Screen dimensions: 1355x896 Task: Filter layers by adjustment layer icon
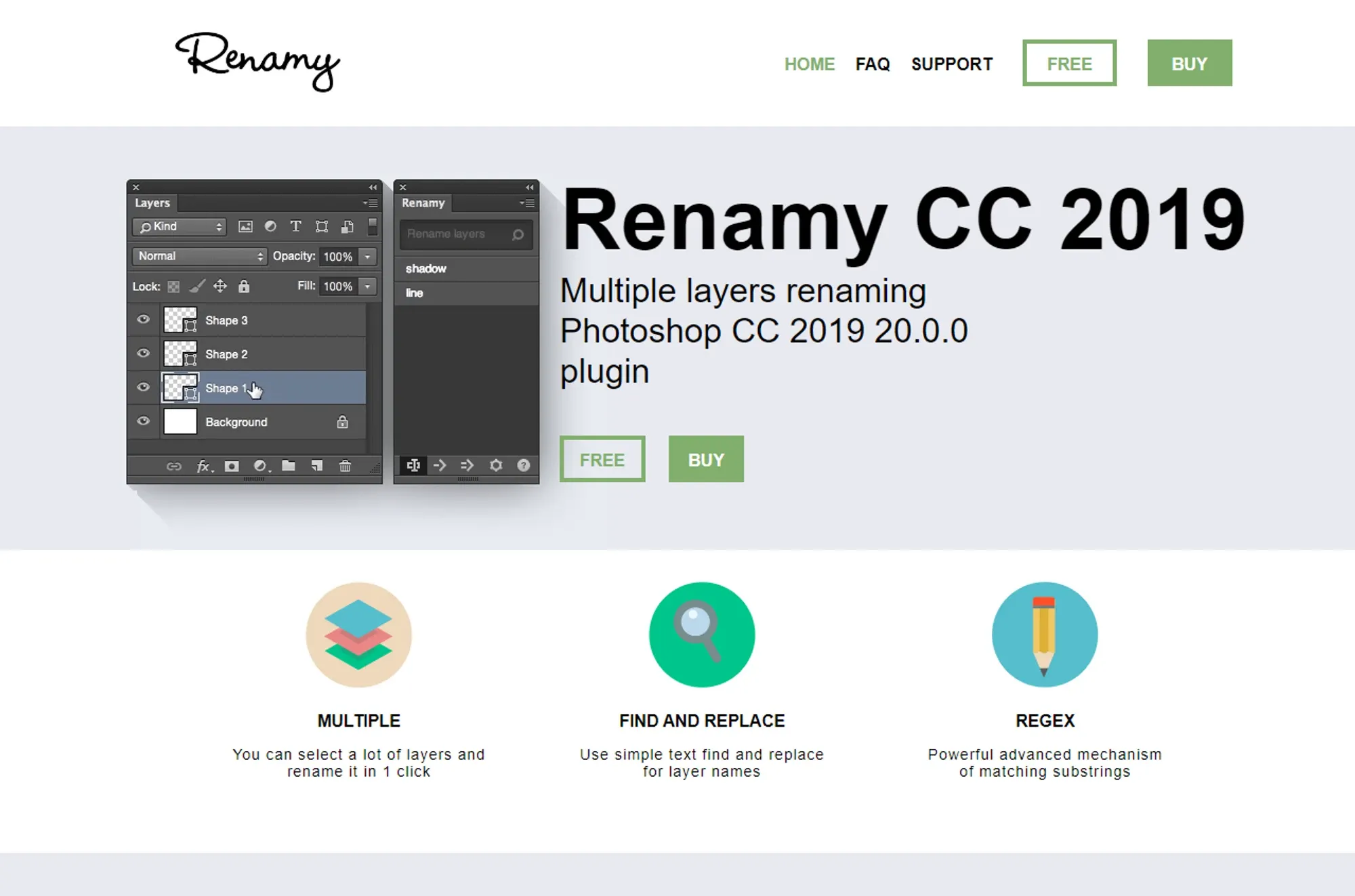(270, 226)
